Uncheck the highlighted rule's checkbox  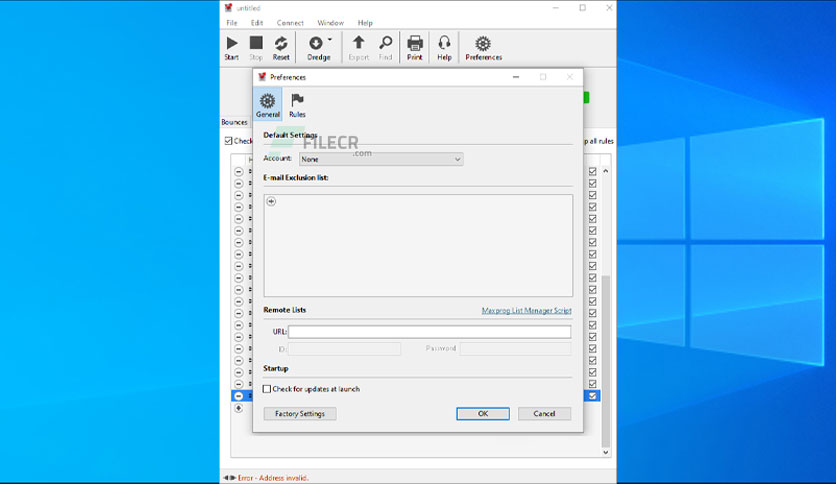click(592, 396)
